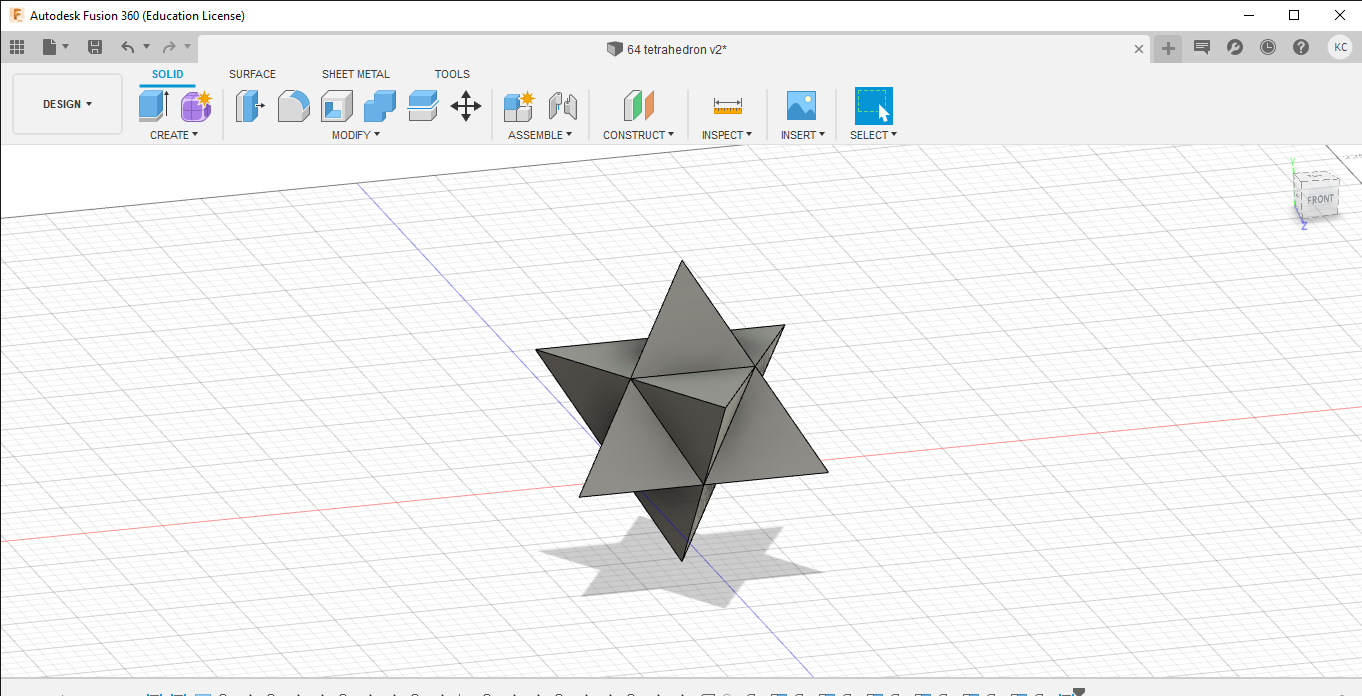Open the SHEET METAL tab
The width and height of the screenshot is (1362, 696).
point(356,74)
